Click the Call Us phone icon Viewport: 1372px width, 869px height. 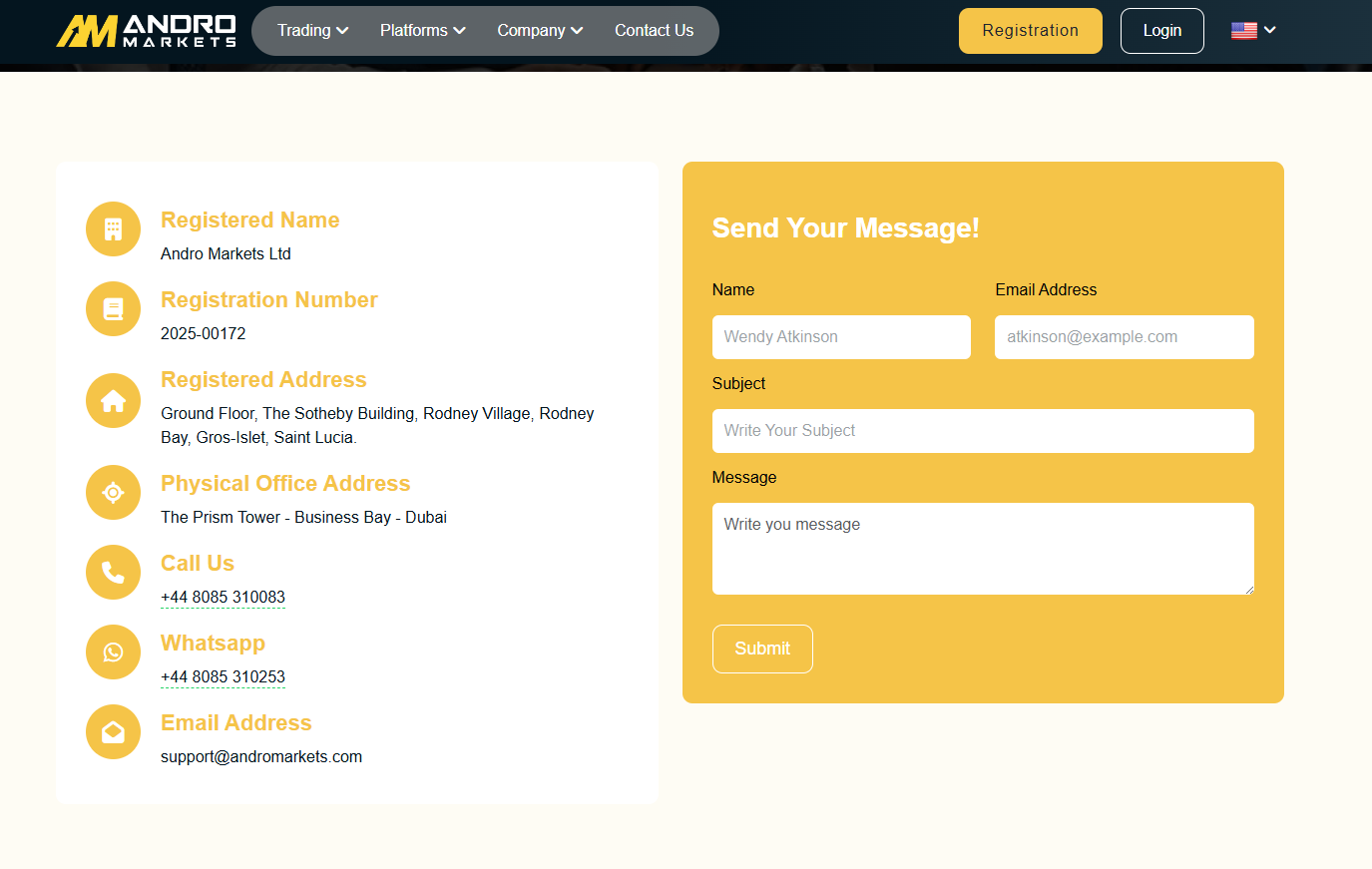(114, 573)
